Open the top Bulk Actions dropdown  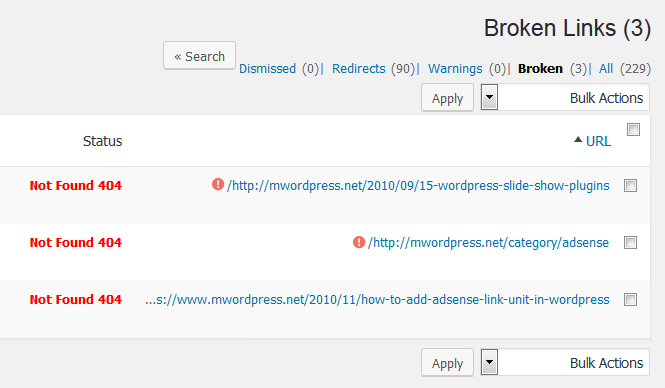click(x=565, y=98)
